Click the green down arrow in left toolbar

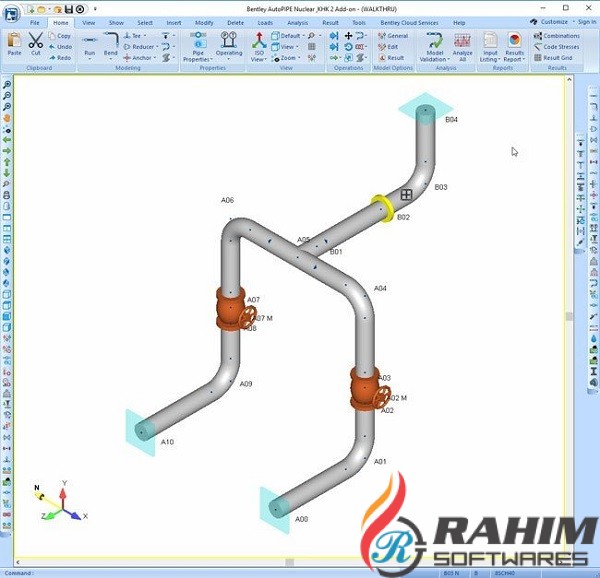click(7, 173)
